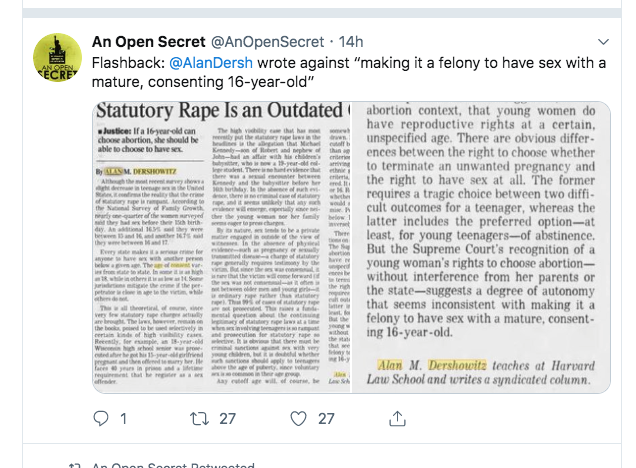Open the share tweet icon
Viewport: 636px width, 468px height.
398,419
